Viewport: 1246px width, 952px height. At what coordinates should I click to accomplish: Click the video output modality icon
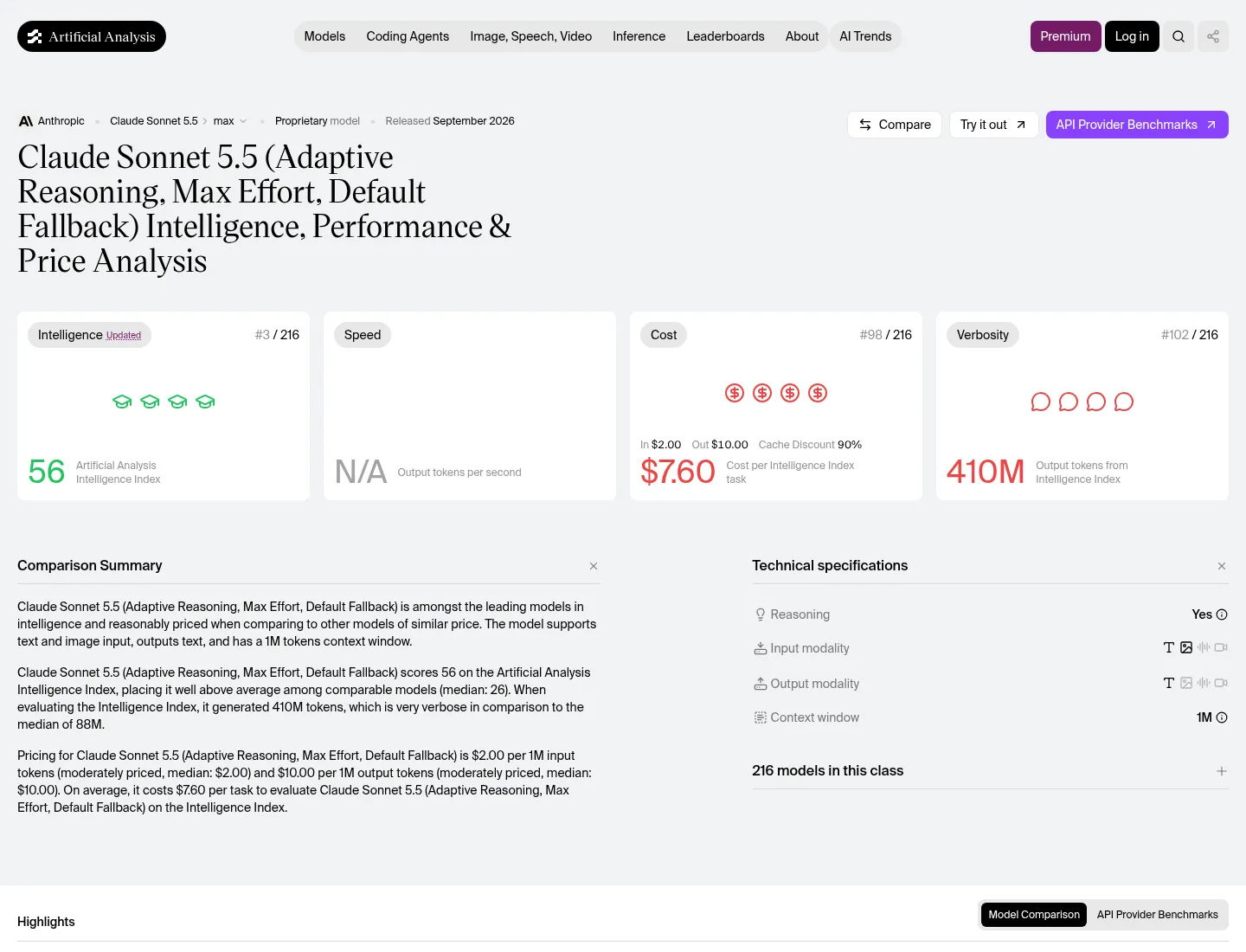tap(1221, 683)
